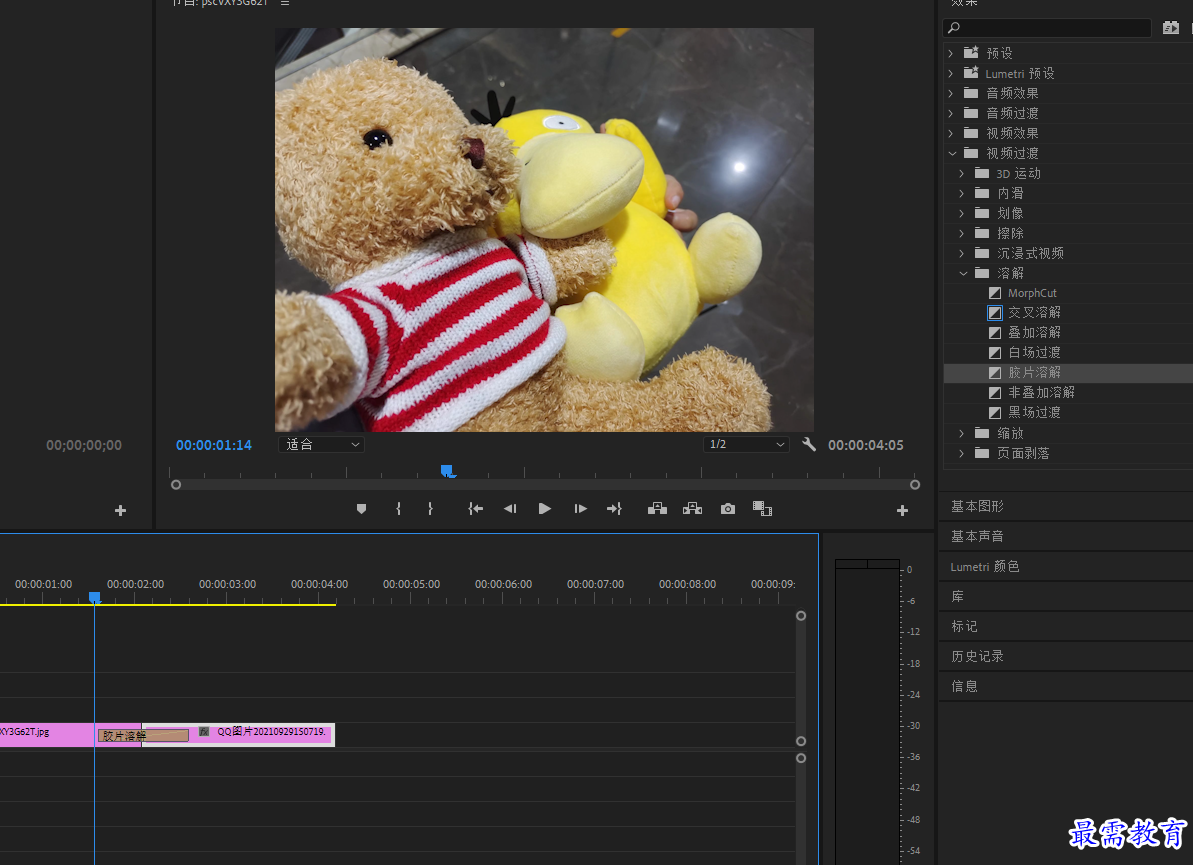Expand the 视频效果 folder
Screen dimensions: 1193x865
(x=951, y=133)
